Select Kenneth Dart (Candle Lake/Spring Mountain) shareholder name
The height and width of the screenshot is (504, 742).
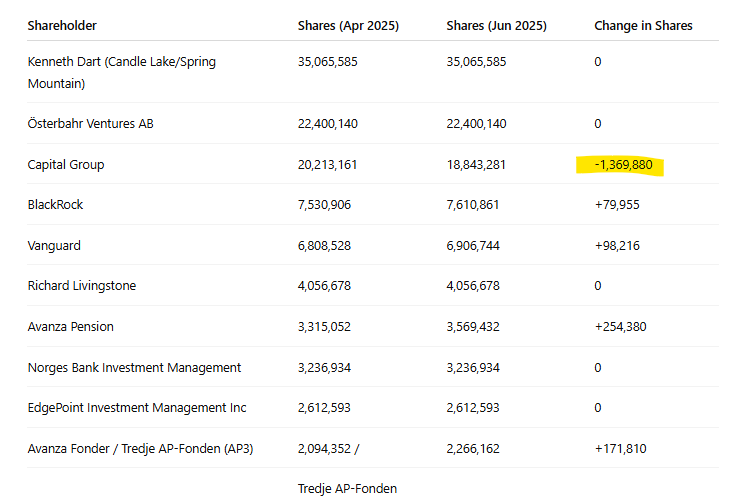[122, 72]
